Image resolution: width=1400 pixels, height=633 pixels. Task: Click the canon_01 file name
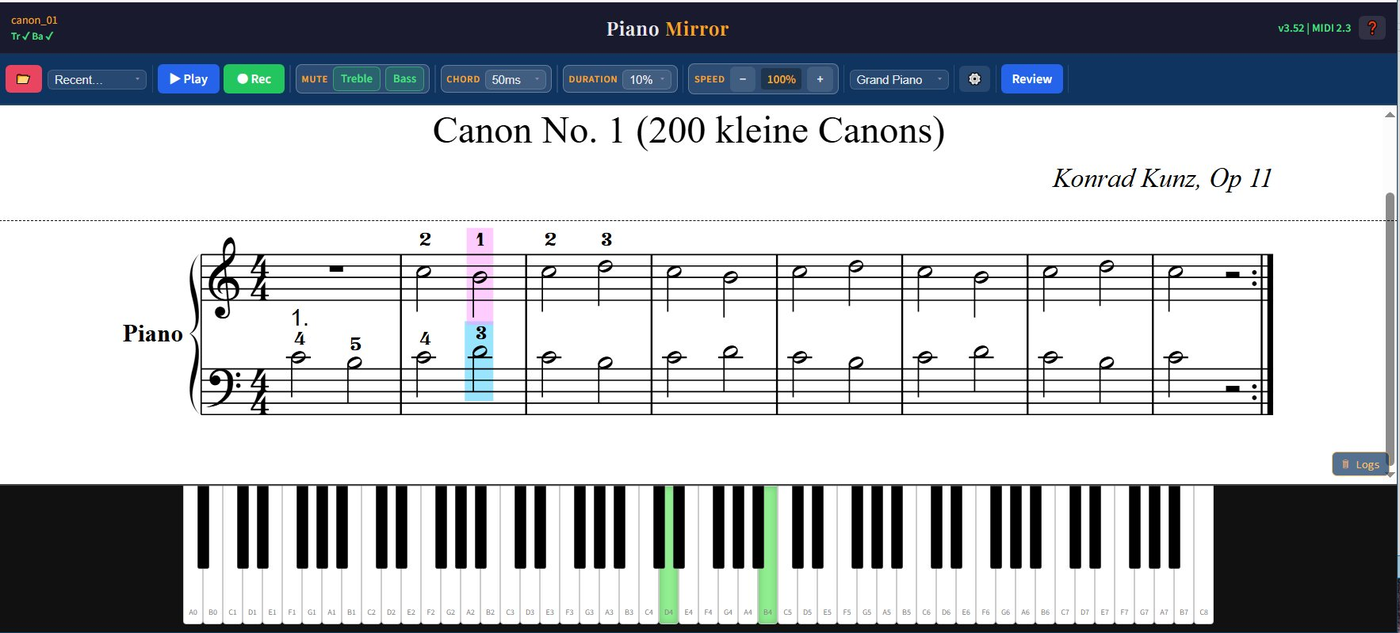click(x=34, y=20)
